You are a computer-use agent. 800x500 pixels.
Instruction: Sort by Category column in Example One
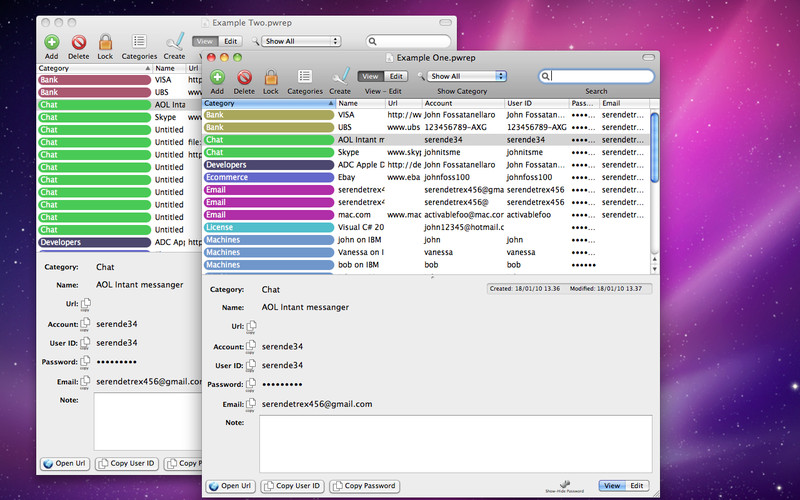(269, 104)
